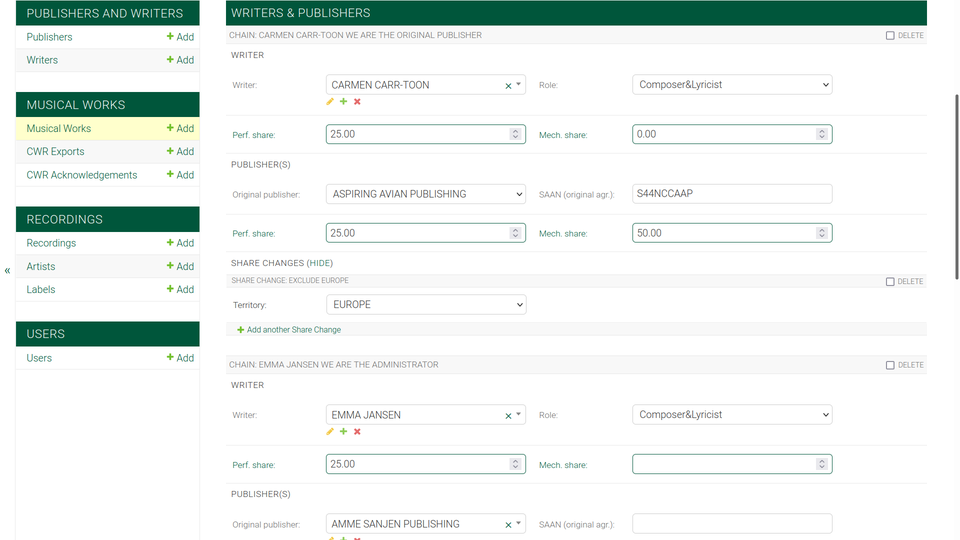Go to Recordings in sidebar
The width and height of the screenshot is (960, 540).
51,243
